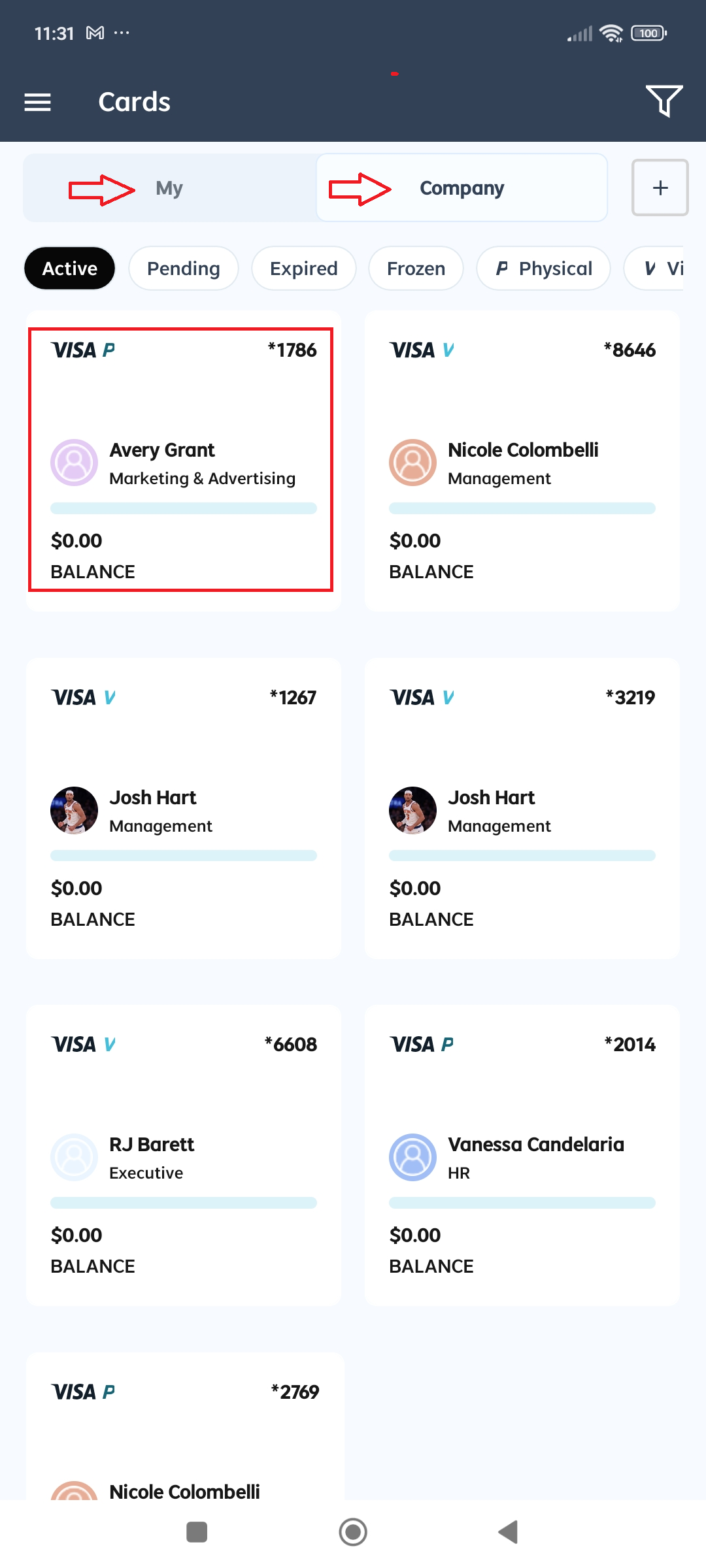Select the Expired filter chip
This screenshot has width=706, height=1568.
(x=304, y=269)
